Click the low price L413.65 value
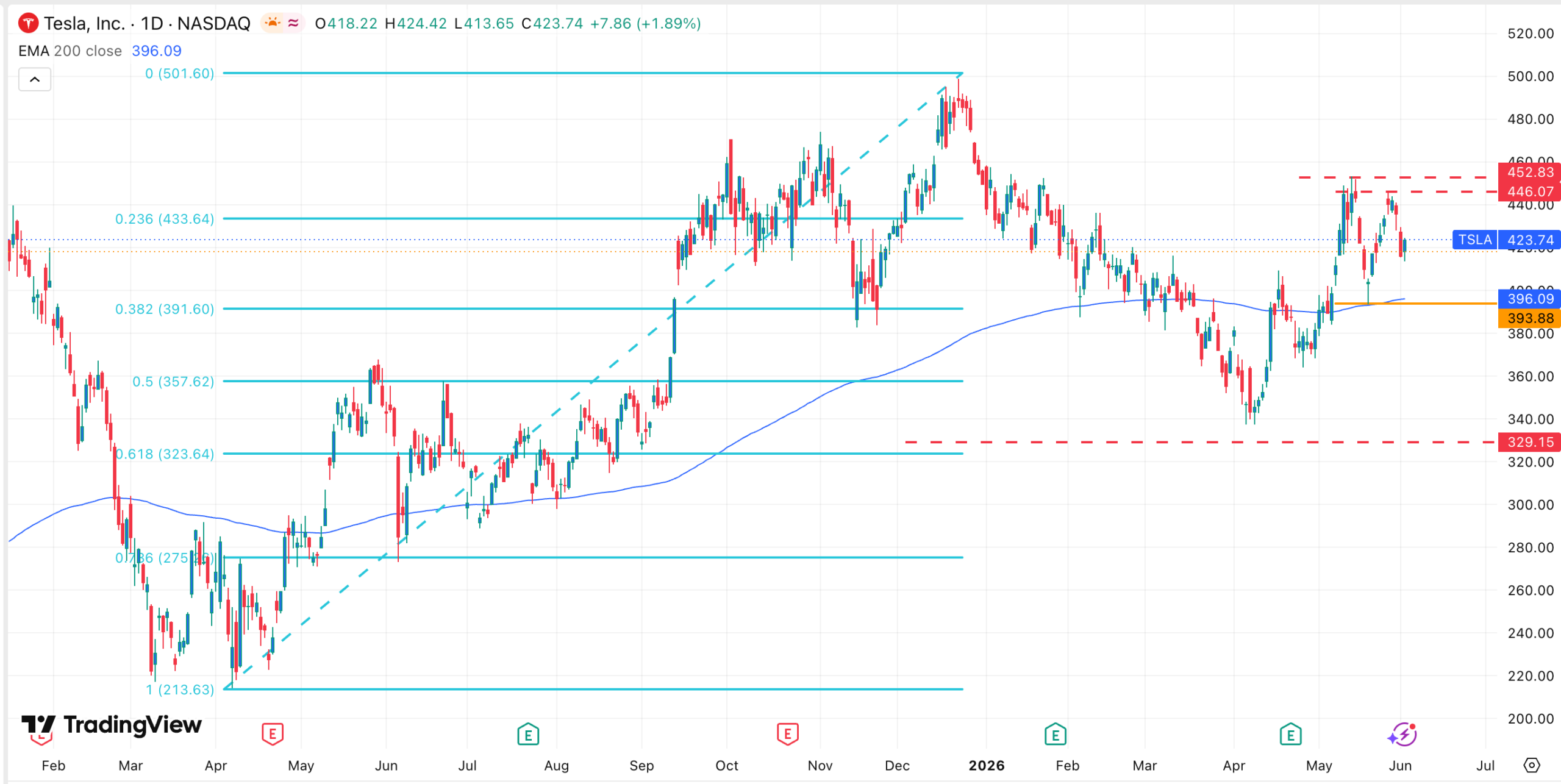The image size is (1561, 784). pyautogui.click(x=484, y=24)
